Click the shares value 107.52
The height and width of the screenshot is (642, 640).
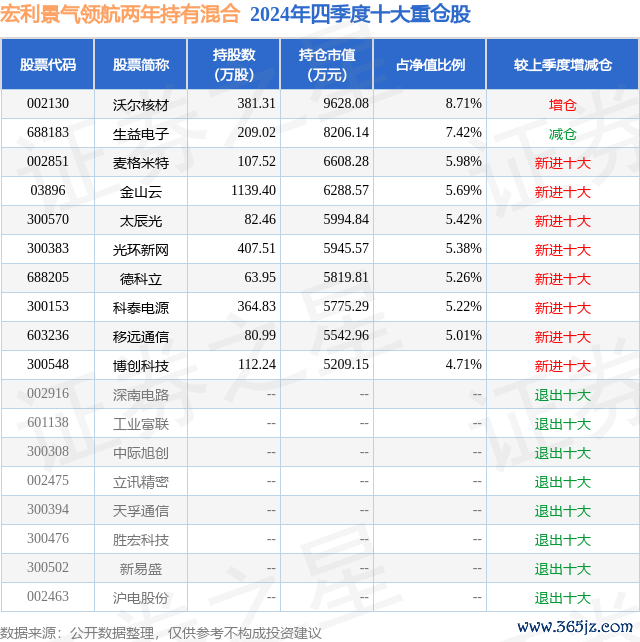pyautogui.click(x=257, y=162)
